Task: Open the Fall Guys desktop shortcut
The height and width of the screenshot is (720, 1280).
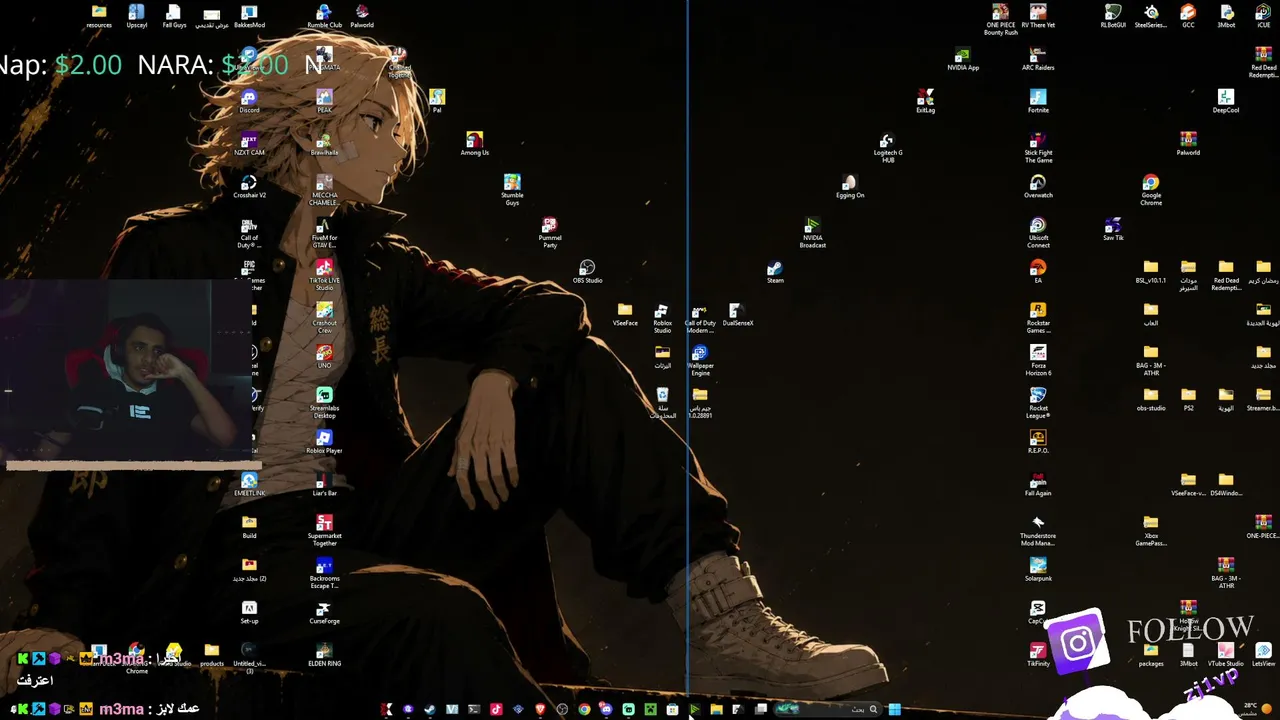Action: (174, 16)
